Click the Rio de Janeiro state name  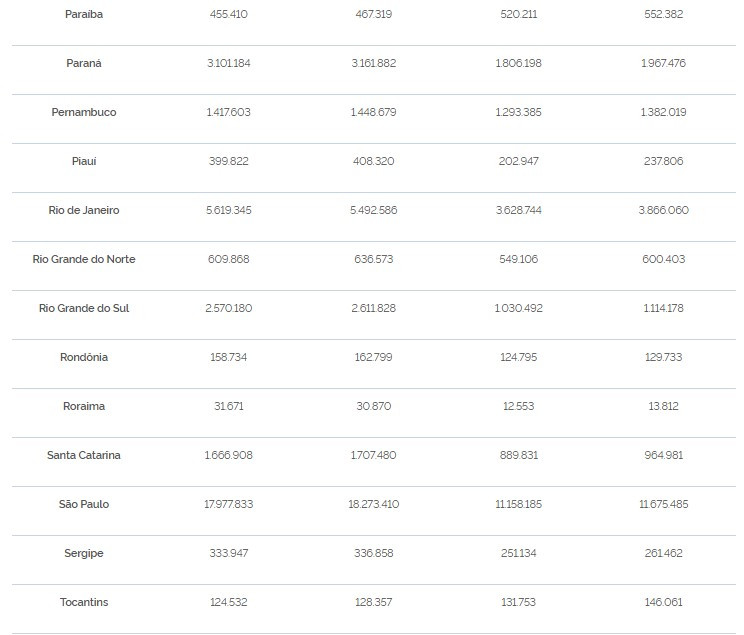tap(84, 210)
